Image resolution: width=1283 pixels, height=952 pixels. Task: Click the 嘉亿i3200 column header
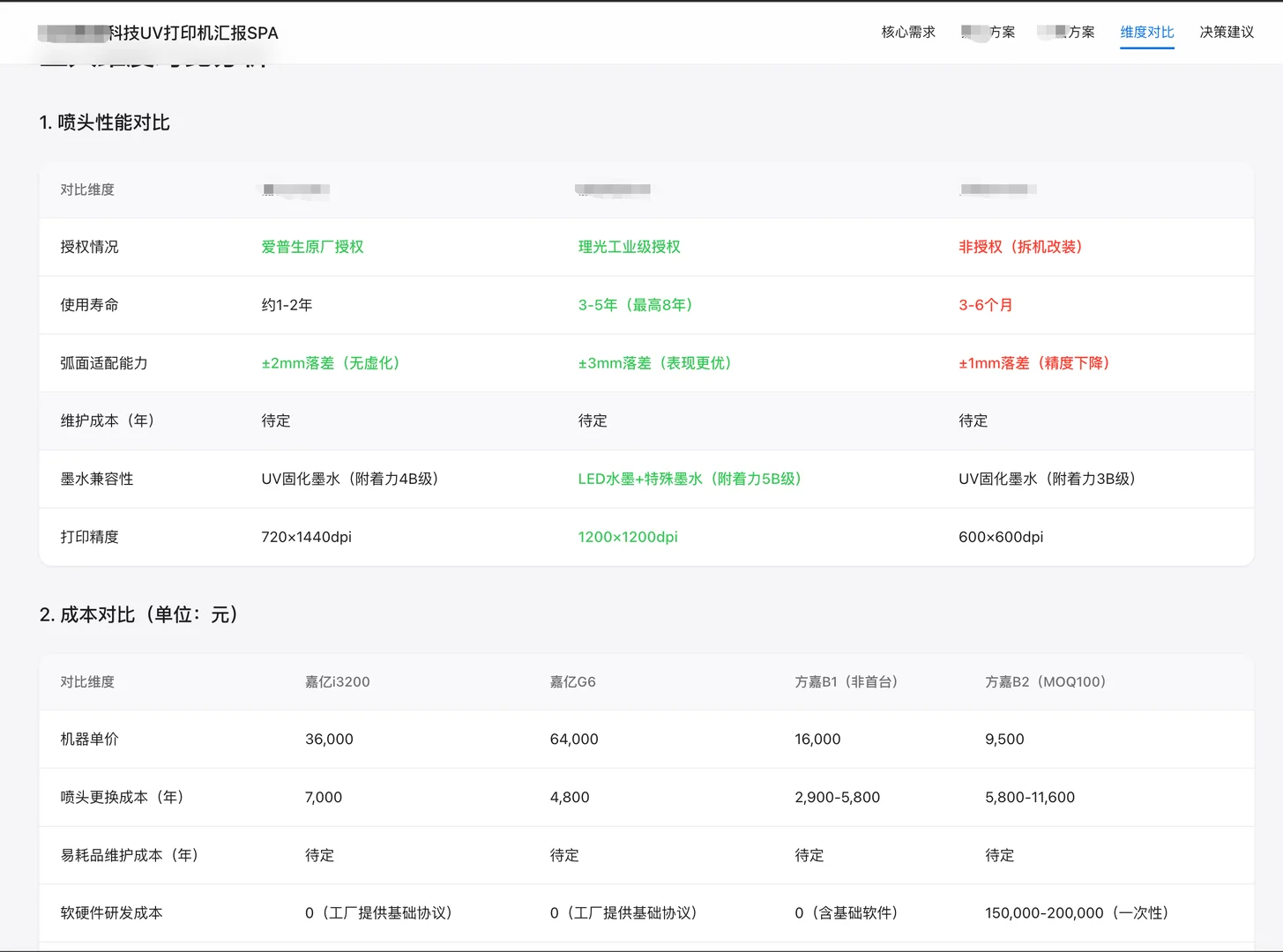coord(337,681)
